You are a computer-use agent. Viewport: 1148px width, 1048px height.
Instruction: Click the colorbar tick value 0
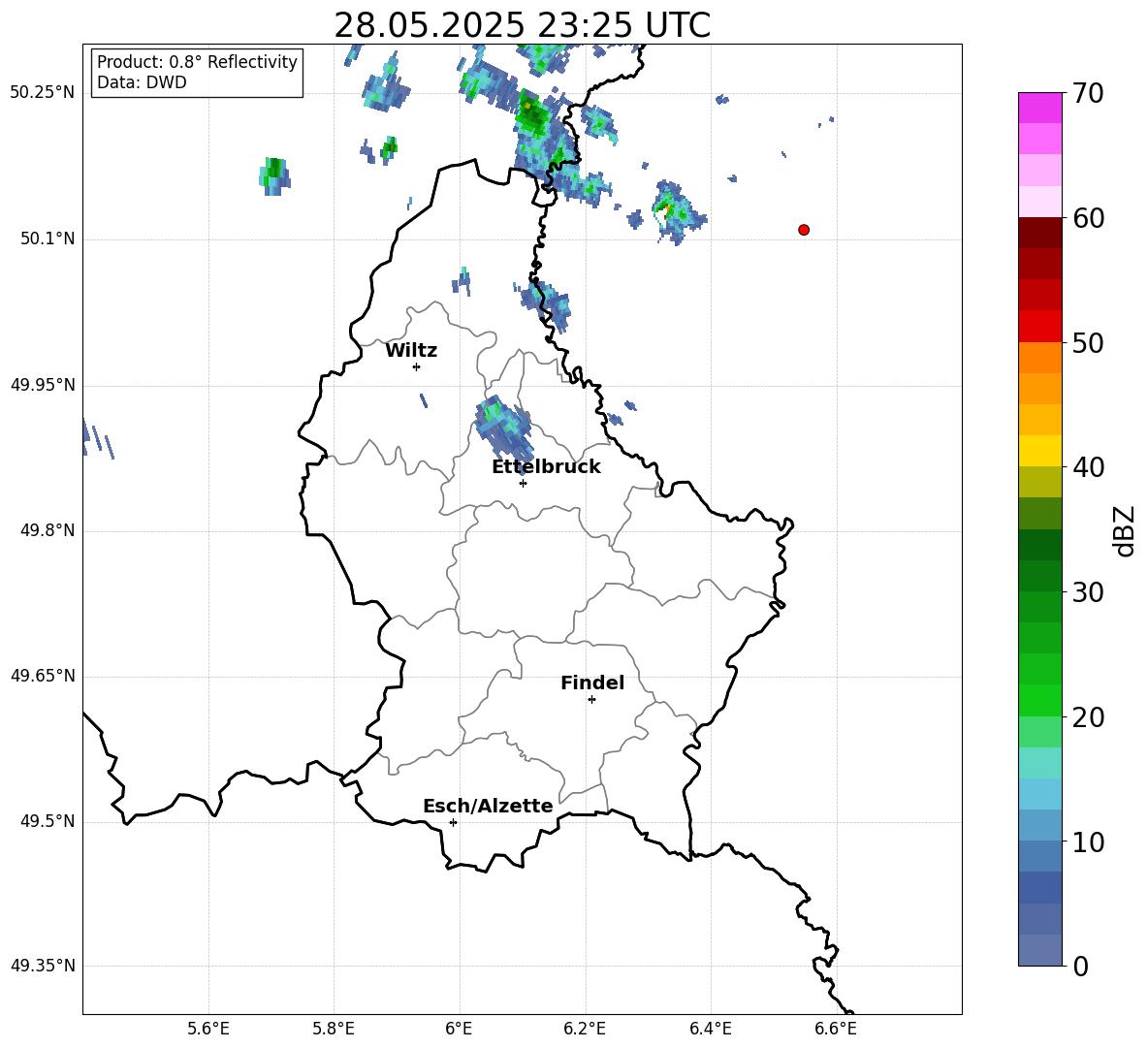click(1081, 967)
